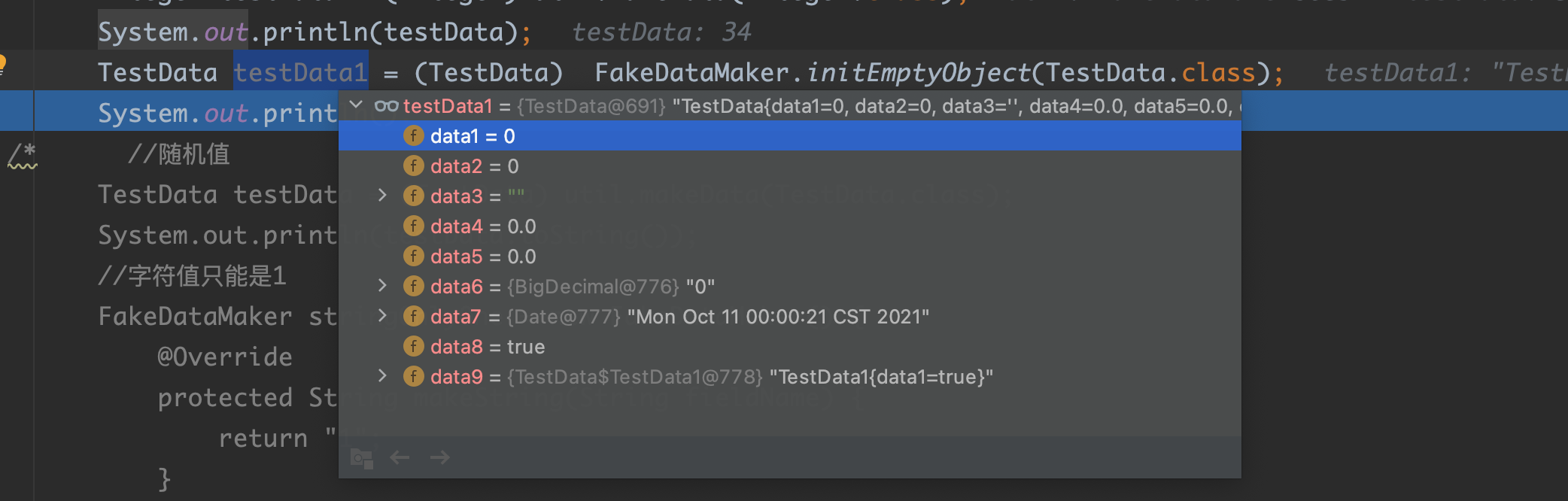Click the highlighted testData1 variable in code
The image size is (1568, 501).
(300, 72)
